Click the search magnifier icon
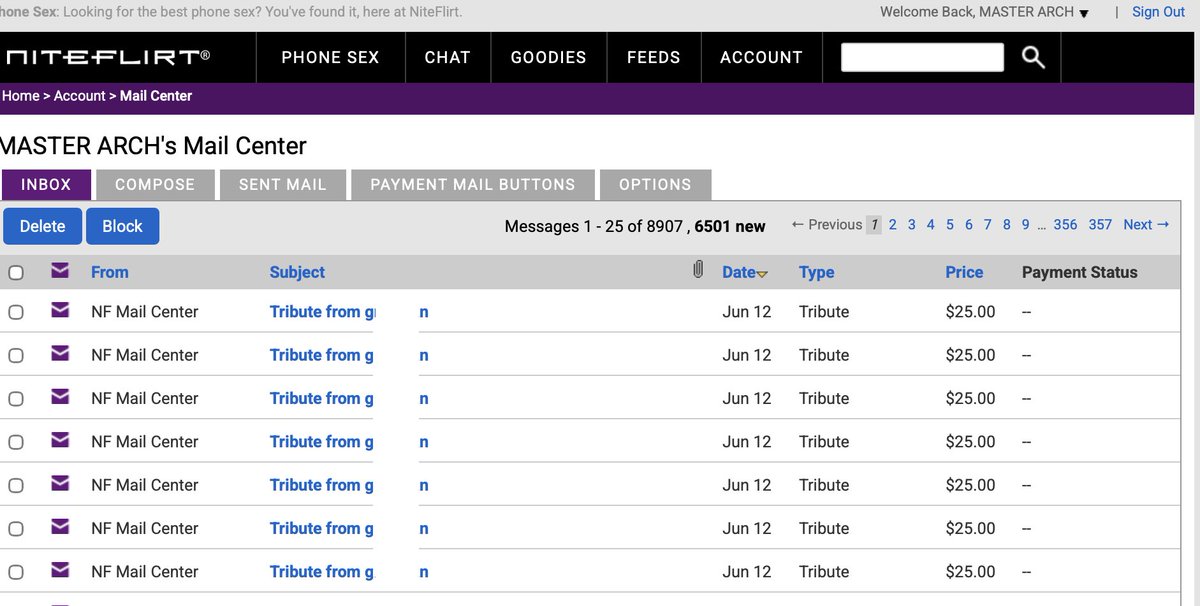The width and height of the screenshot is (1200, 606). click(x=1033, y=58)
